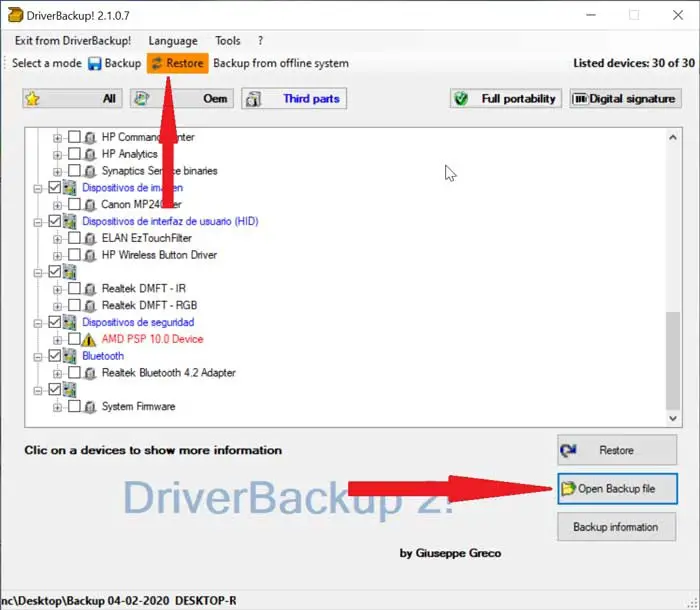Image resolution: width=700 pixels, height=610 pixels.
Task: Close the DriverBackup window
Action: coord(678,15)
